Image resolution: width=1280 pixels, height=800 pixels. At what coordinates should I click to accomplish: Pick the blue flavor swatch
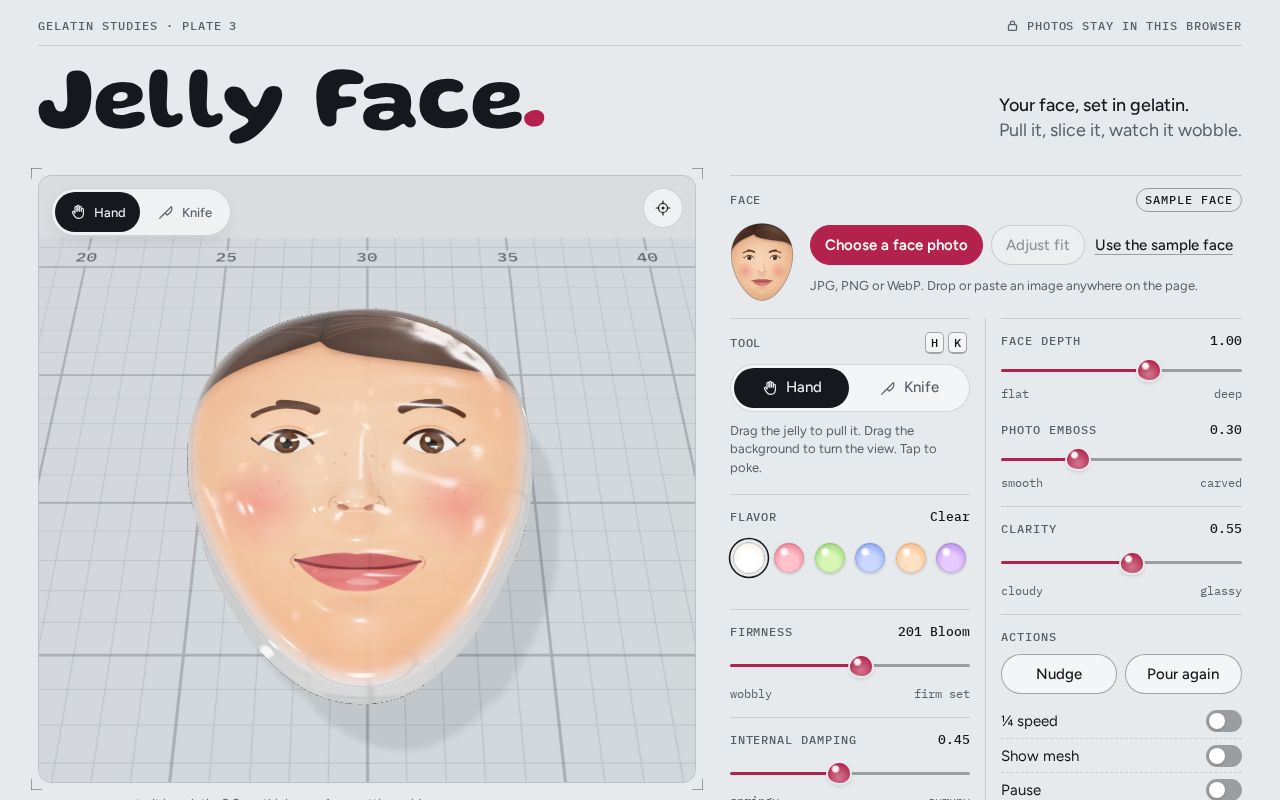[870, 558]
